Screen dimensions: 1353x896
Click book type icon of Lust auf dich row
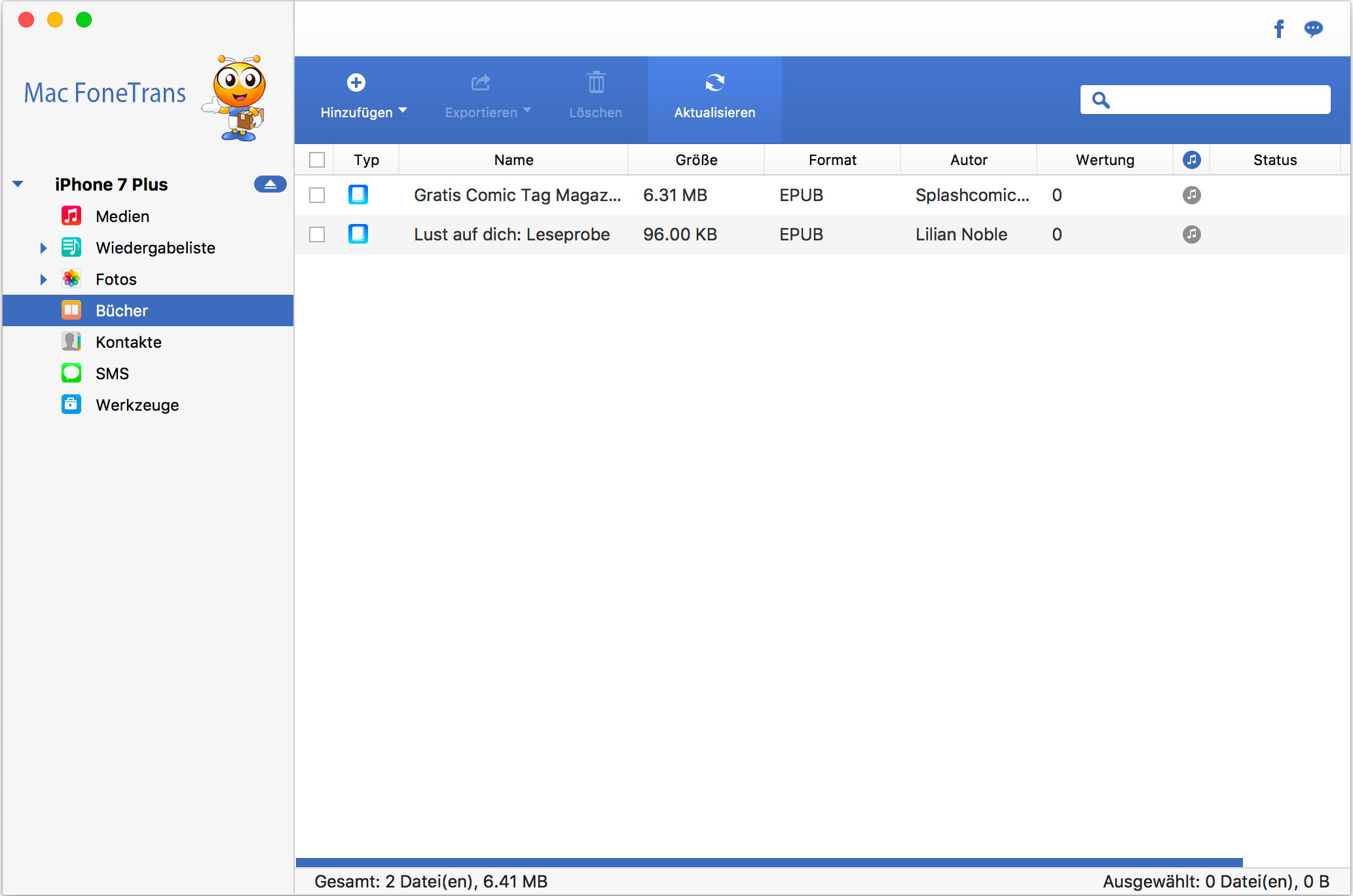click(358, 234)
